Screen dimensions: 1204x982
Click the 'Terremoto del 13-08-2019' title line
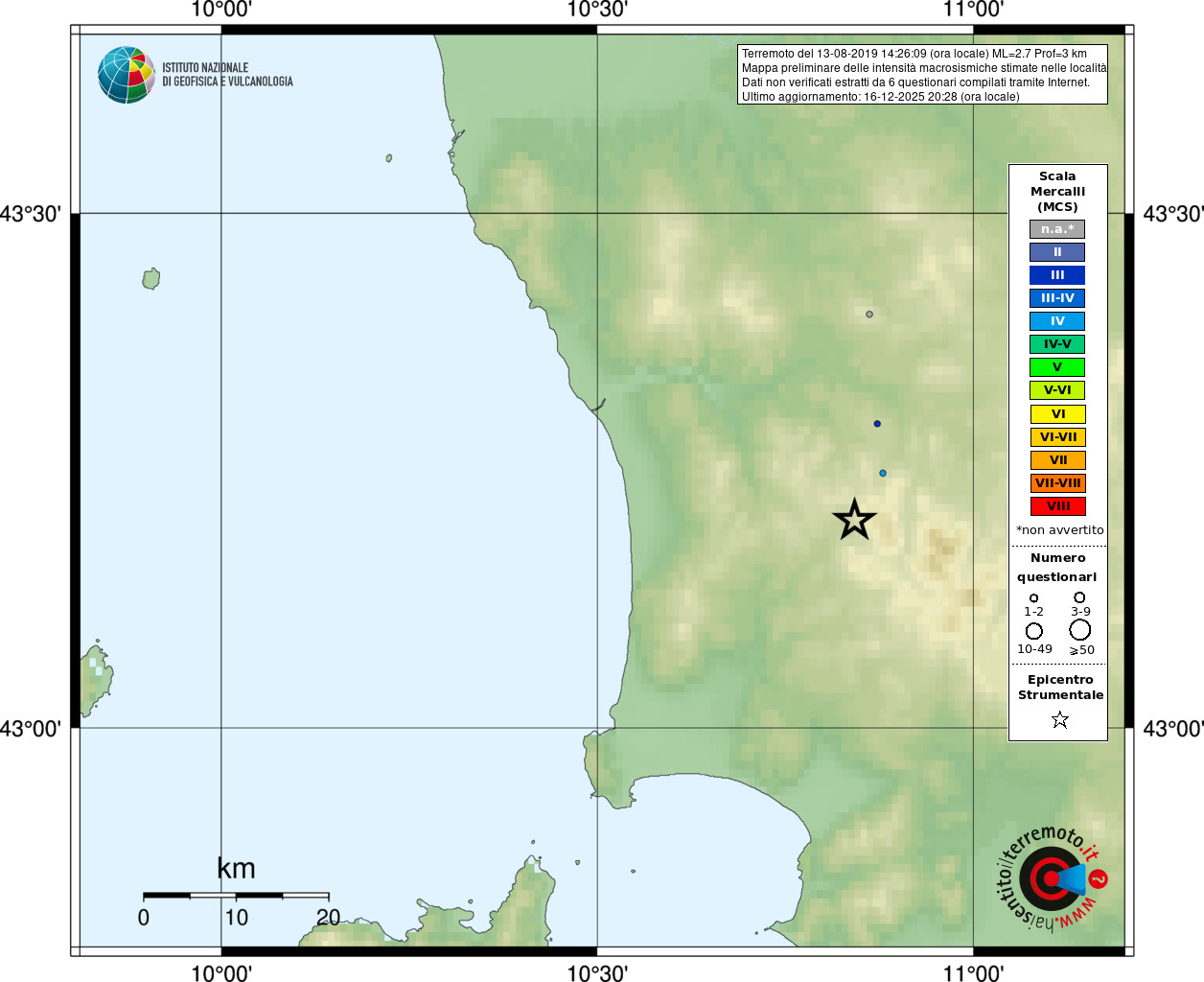pyautogui.click(x=915, y=54)
